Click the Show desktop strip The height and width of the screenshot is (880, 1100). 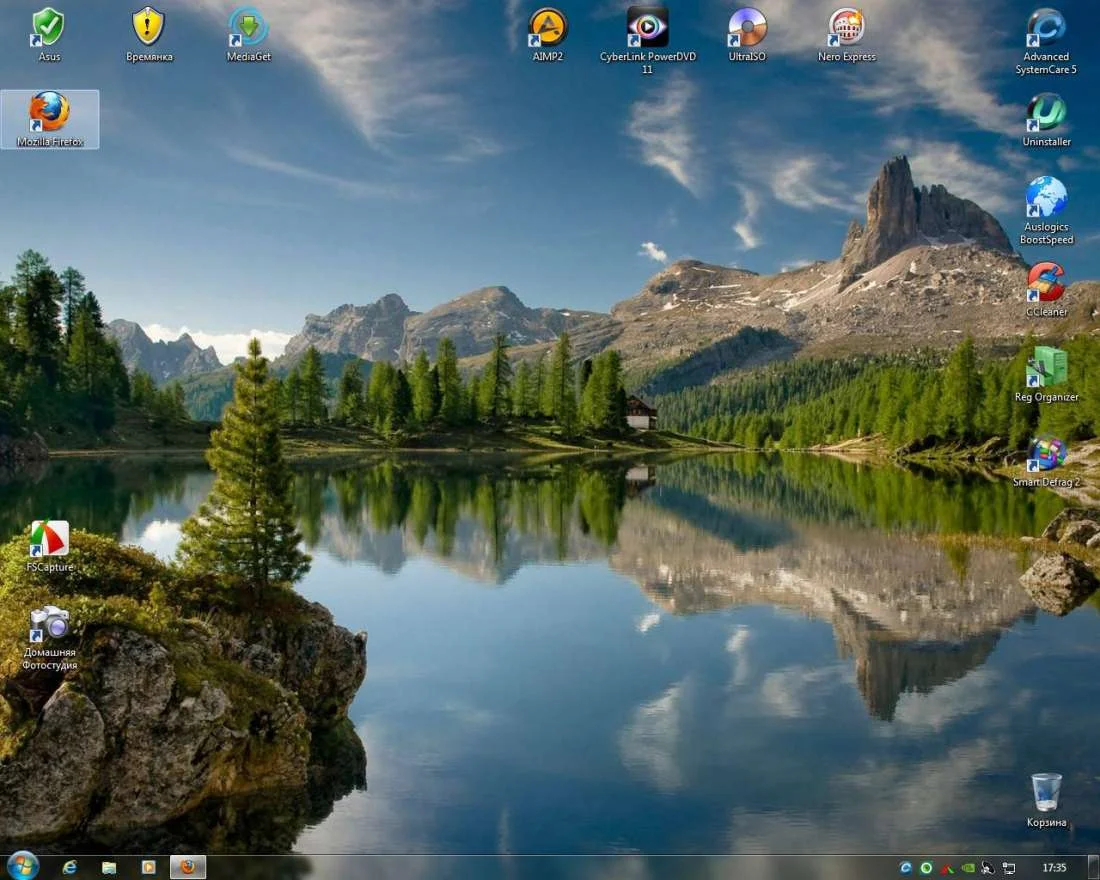click(x=1094, y=867)
